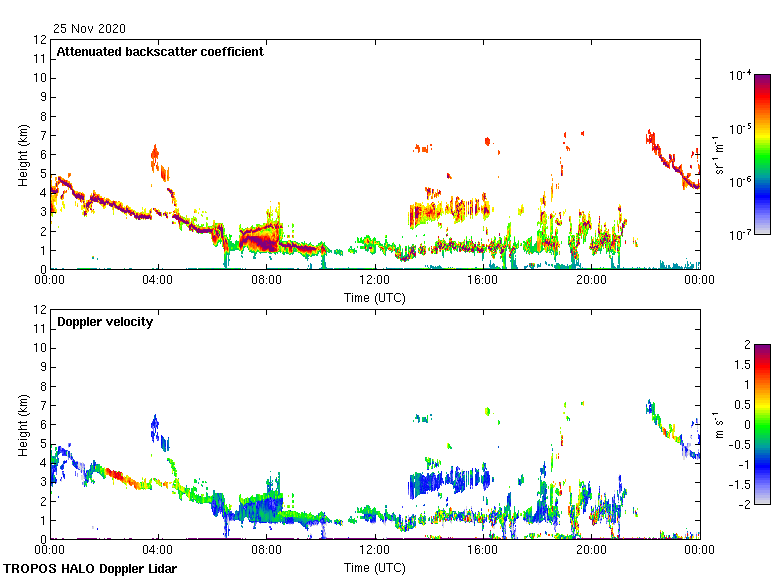This screenshot has height=580, width=780.
Task: Click the Height (km) label of the backscatter plot
Action: coord(22,154)
